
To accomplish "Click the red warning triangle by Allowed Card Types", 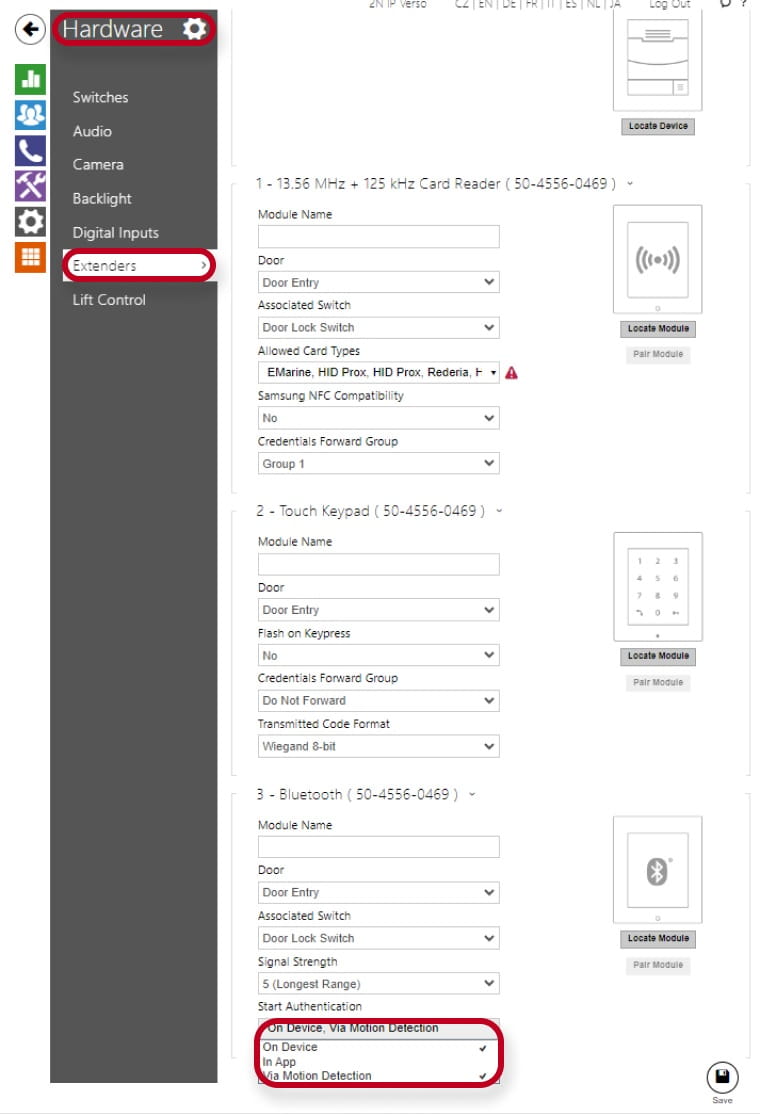I will pyautogui.click(x=511, y=372).
